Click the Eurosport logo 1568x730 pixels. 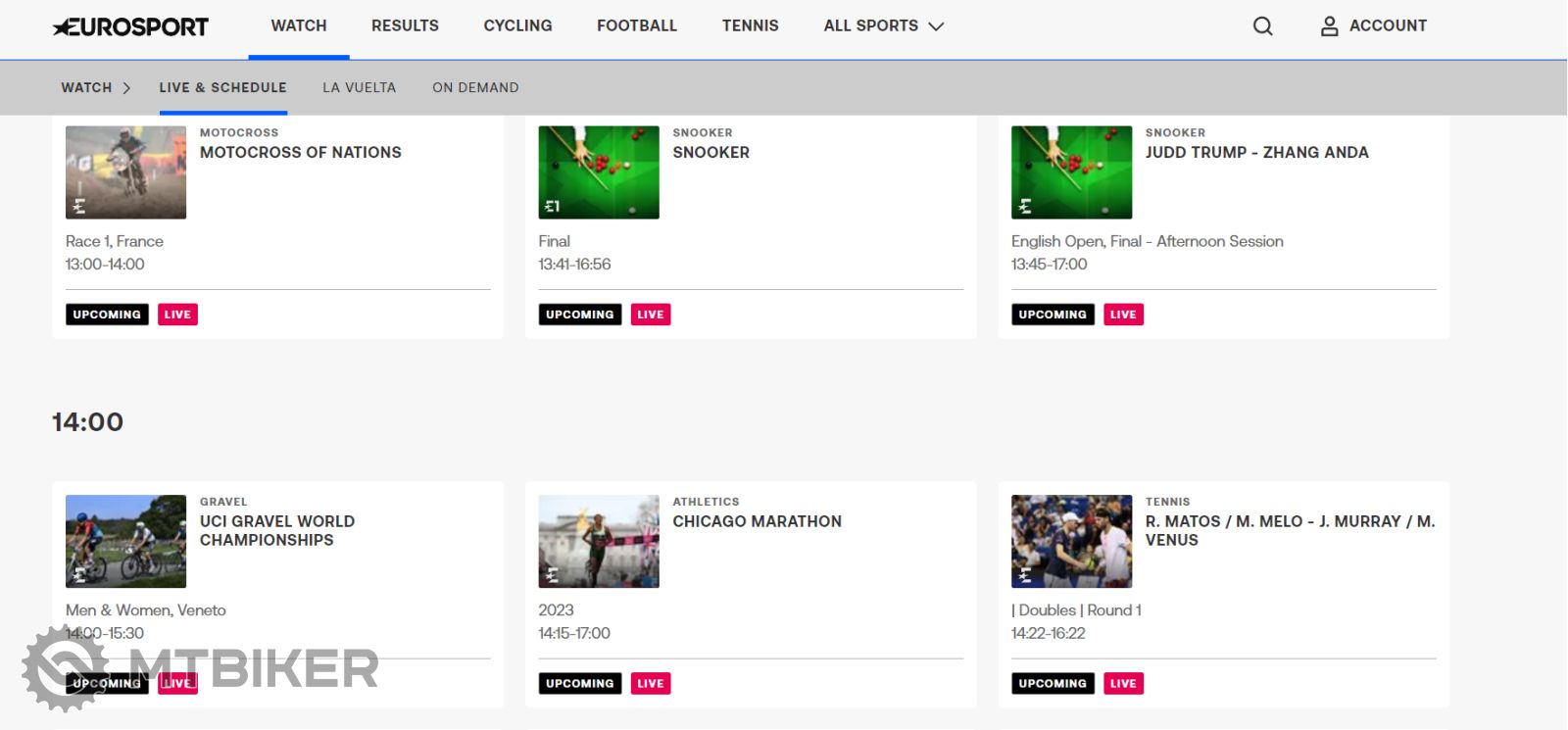click(130, 26)
